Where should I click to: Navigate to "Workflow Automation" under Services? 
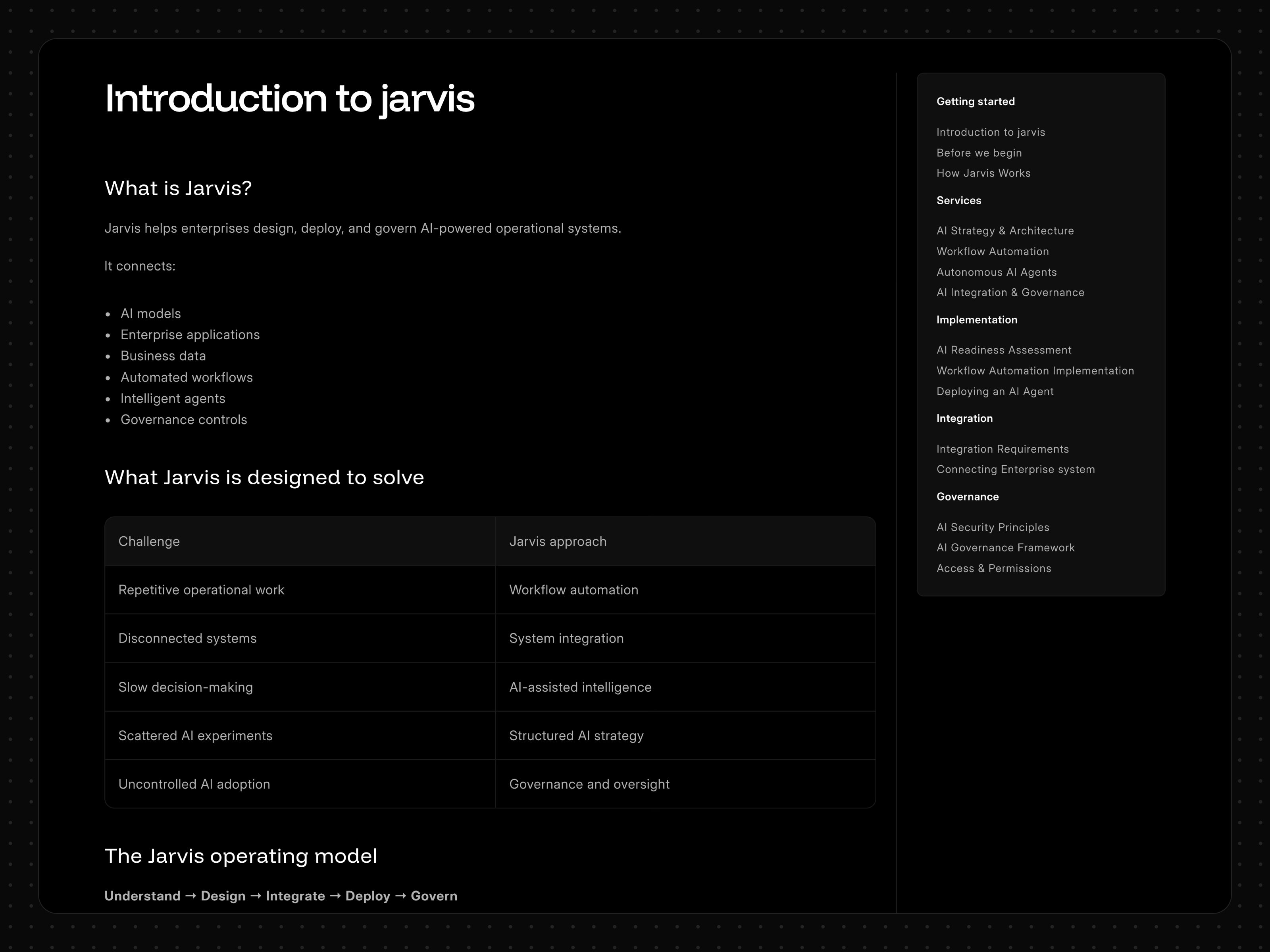(992, 251)
